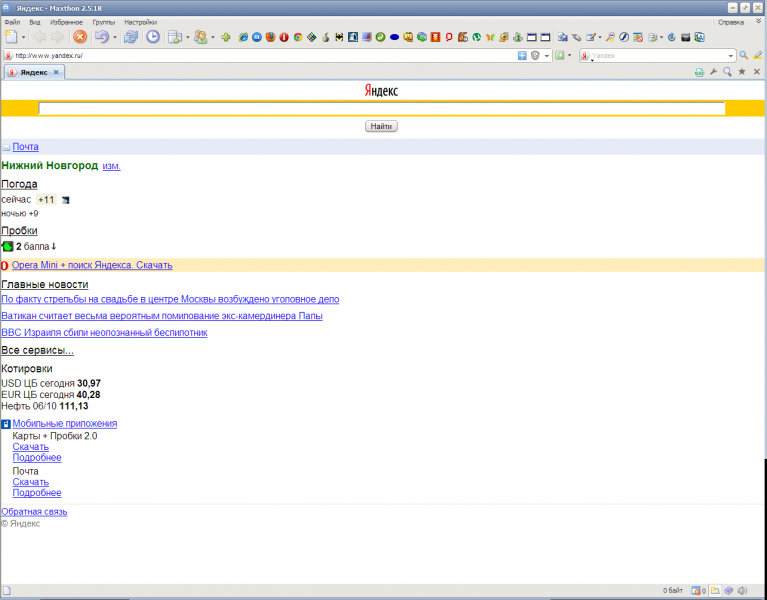Image resolution: width=767 pixels, height=600 pixels.
Task: Click the yellow tabs icon in the status bar
Action: (x=715, y=590)
